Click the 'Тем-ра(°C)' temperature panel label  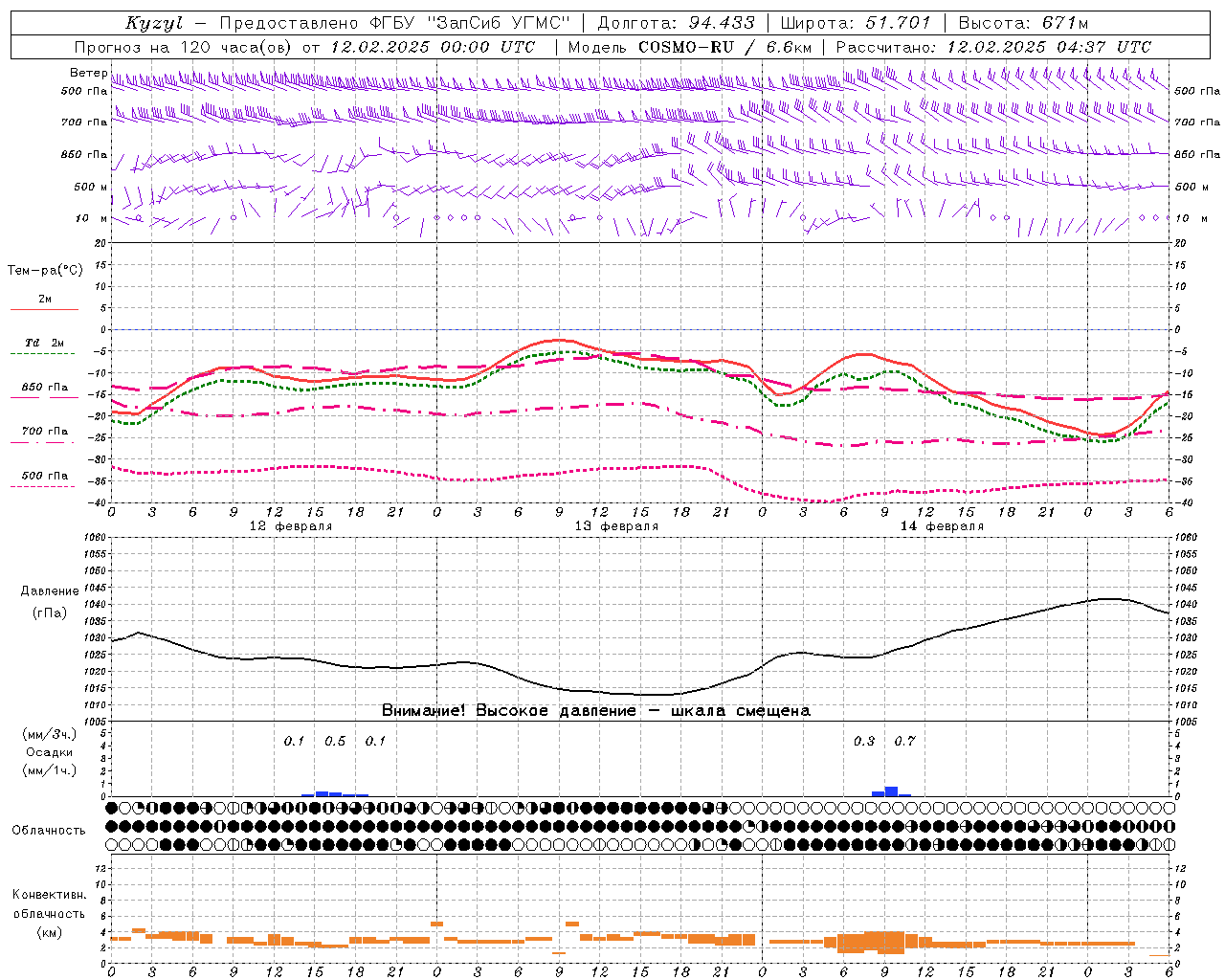click(45, 271)
